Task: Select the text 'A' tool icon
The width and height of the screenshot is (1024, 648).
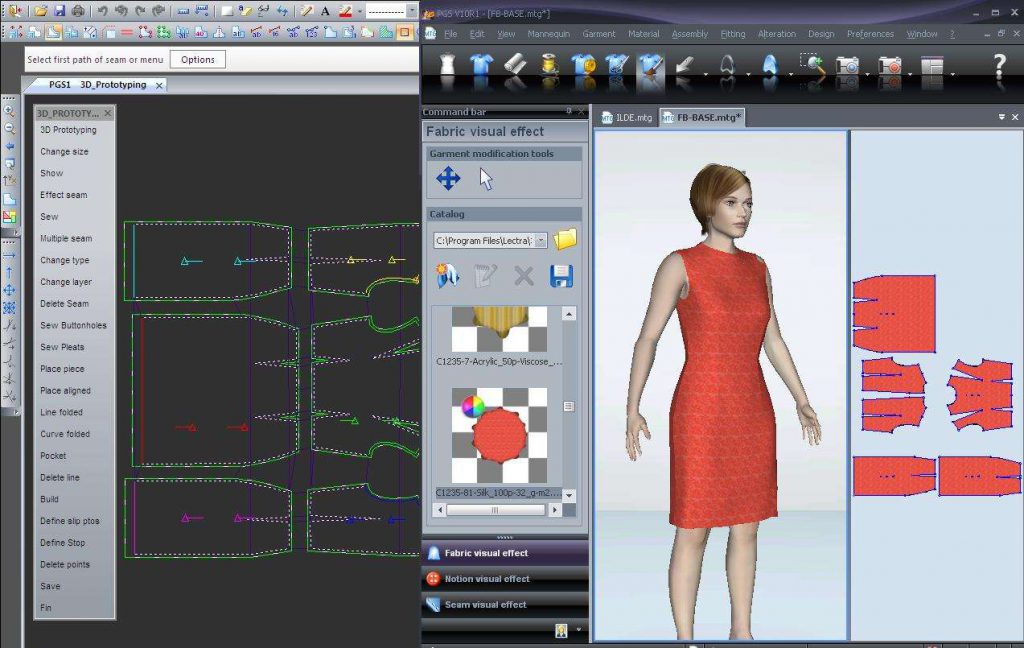Action: click(325, 11)
